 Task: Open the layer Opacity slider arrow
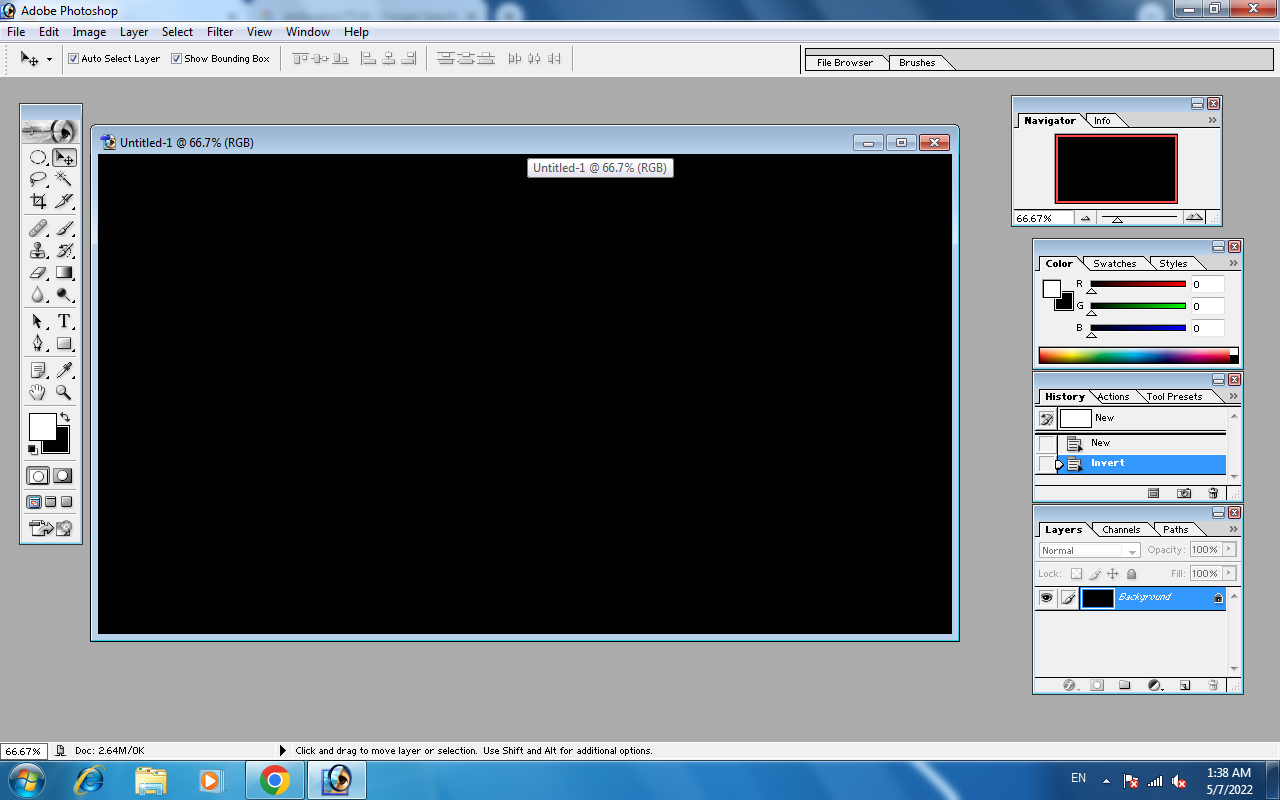pos(1230,550)
